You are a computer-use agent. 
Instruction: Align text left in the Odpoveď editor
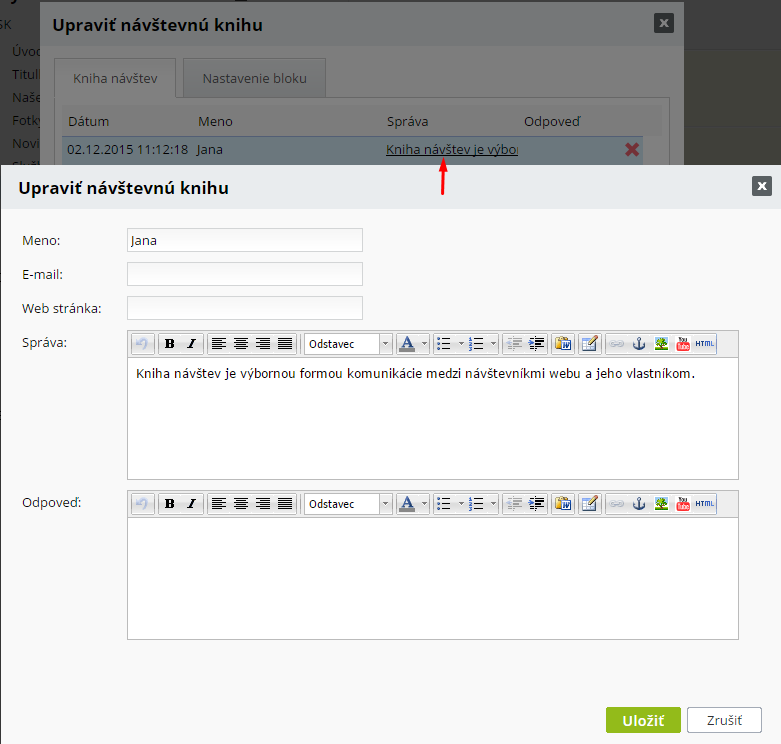point(219,504)
